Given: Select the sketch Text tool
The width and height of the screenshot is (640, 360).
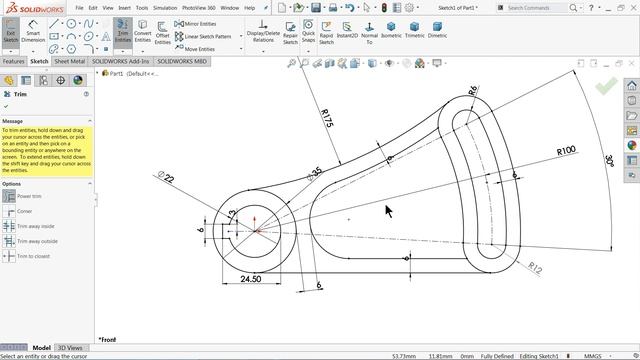Looking at the screenshot, I should pyautogui.click(x=106, y=36).
